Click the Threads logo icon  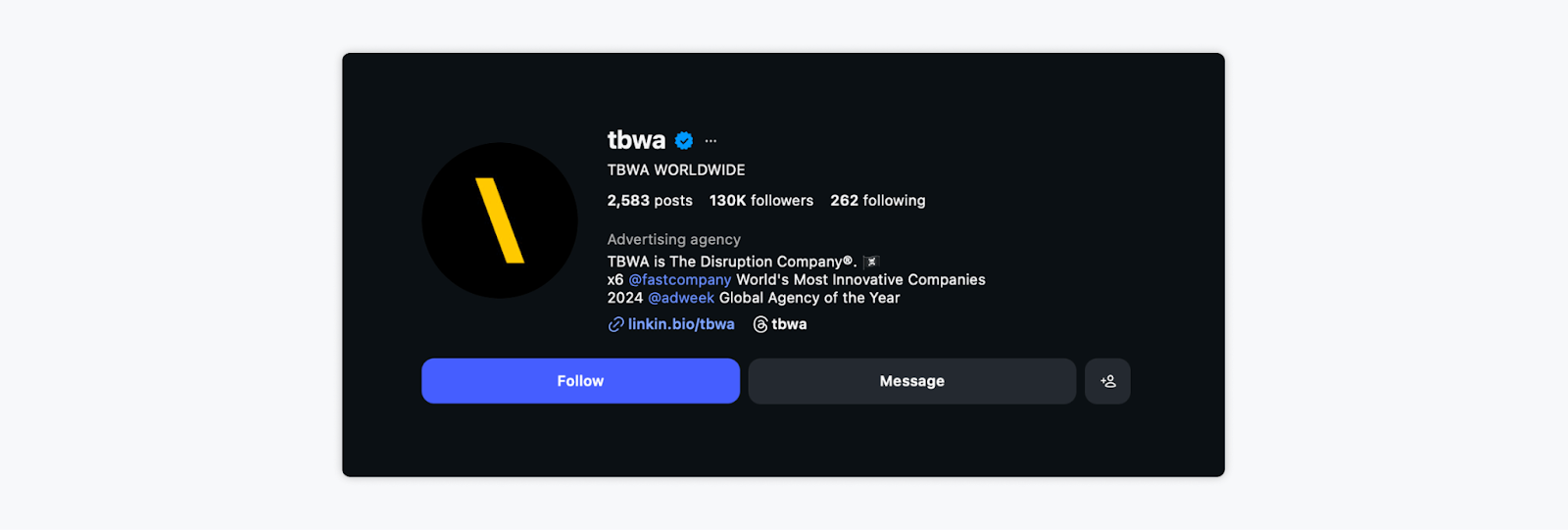click(x=760, y=324)
